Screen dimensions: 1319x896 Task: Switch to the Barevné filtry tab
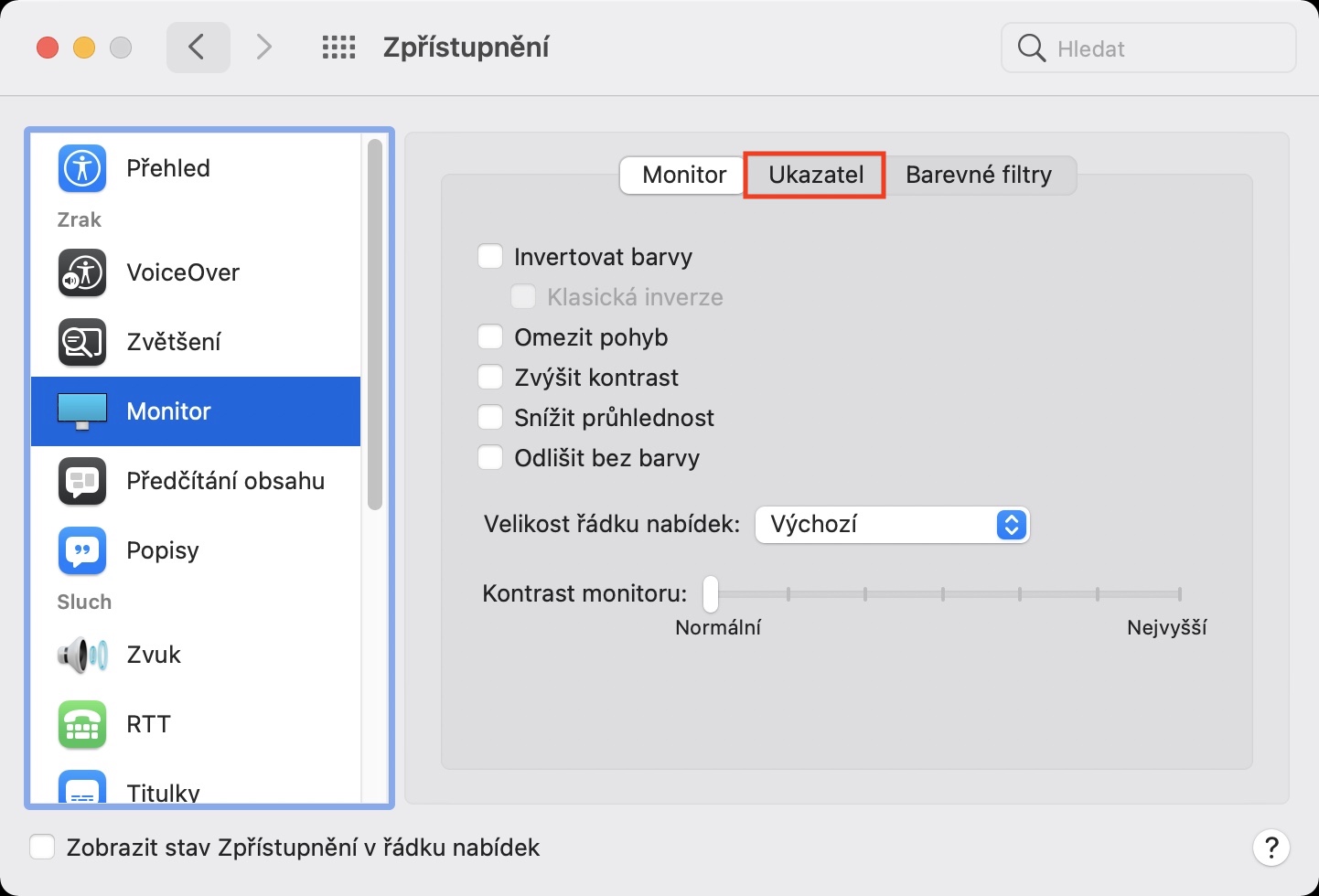pyautogui.click(x=979, y=175)
